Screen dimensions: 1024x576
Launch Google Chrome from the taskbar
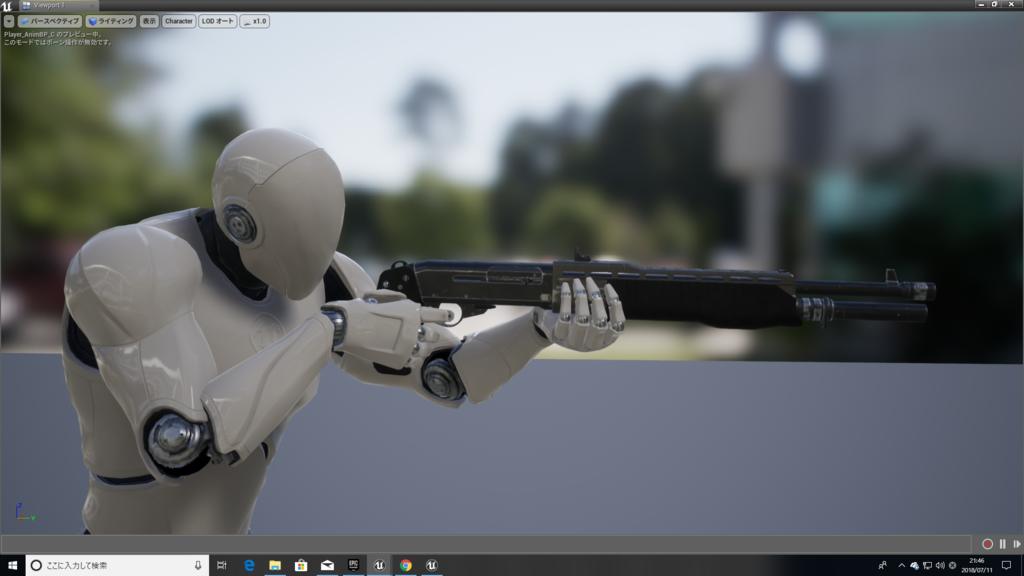tap(405, 566)
